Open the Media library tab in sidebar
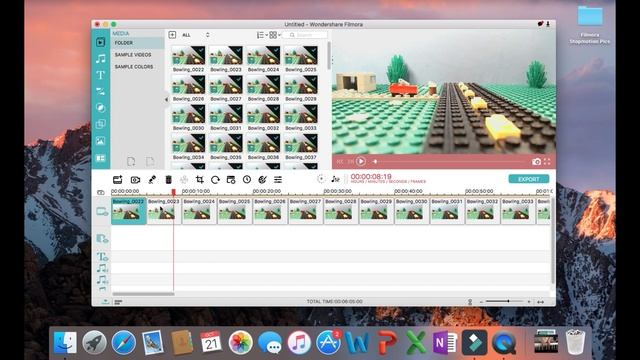The width and height of the screenshot is (640, 360). click(x=100, y=42)
